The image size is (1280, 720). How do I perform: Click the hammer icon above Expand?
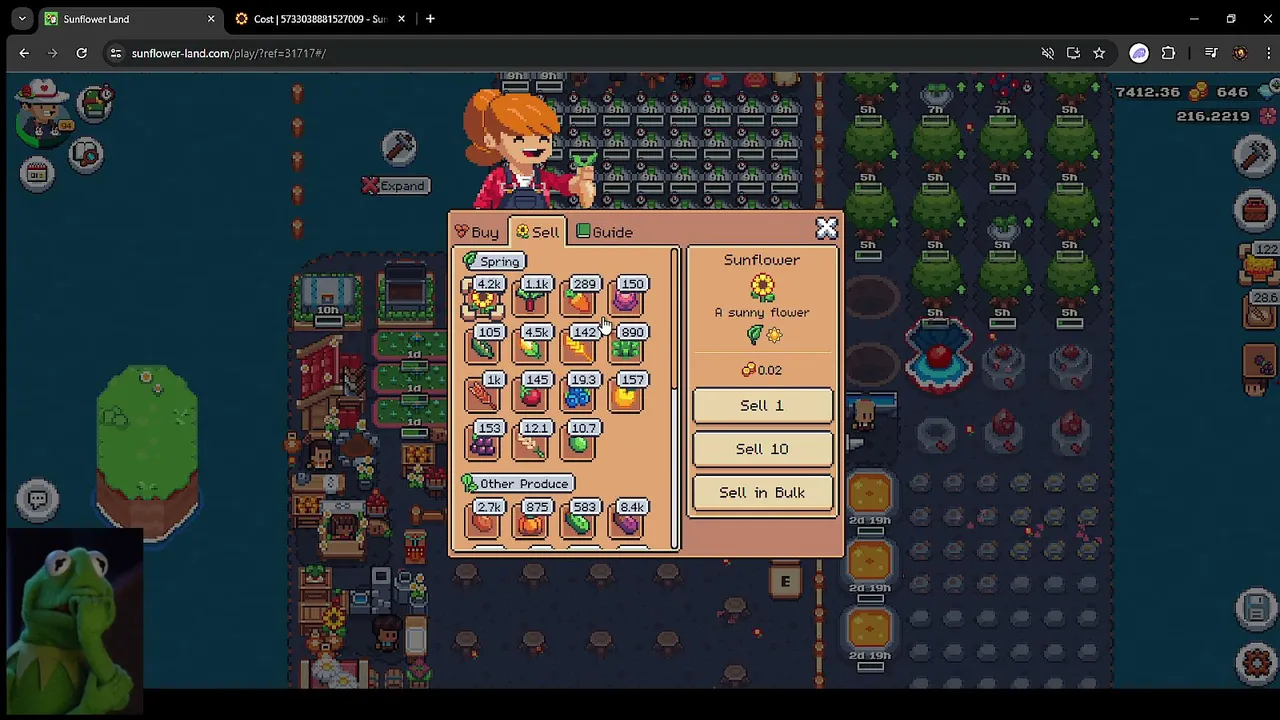[399, 148]
